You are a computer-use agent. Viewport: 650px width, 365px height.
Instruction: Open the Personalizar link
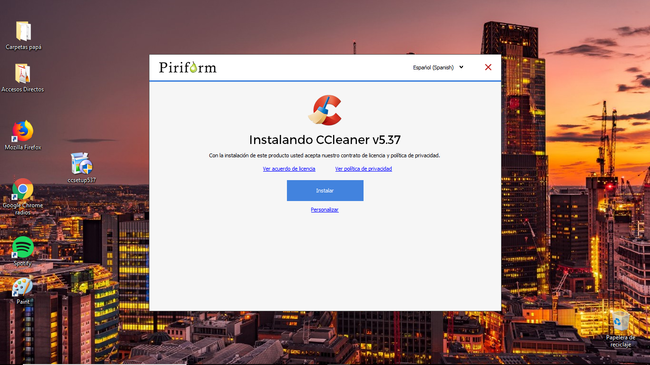pyautogui.click(x=325, y=210)
